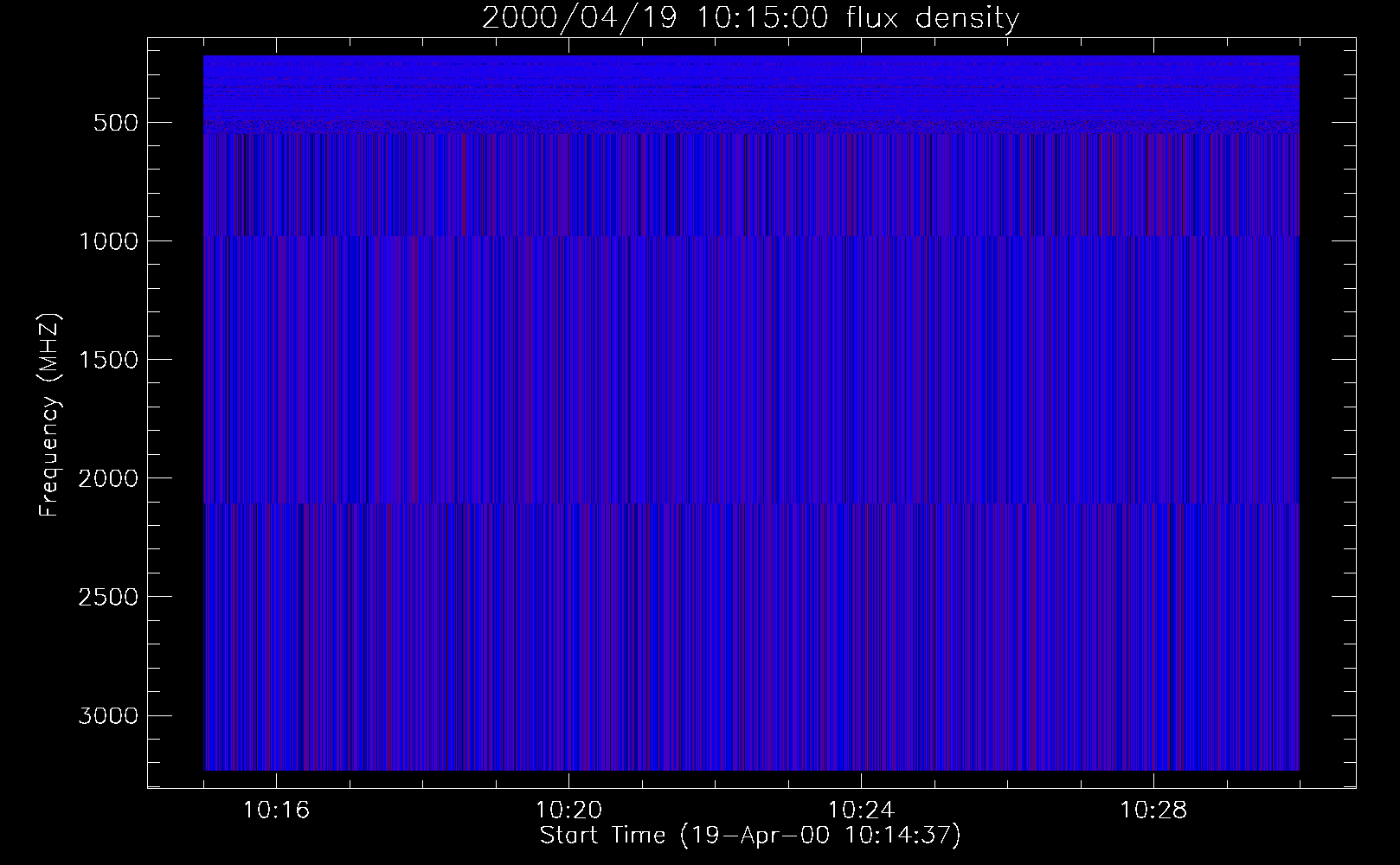Screen dimensions: 1400x865
Task: Click the 10:24 time tick label
Action: 861,811
